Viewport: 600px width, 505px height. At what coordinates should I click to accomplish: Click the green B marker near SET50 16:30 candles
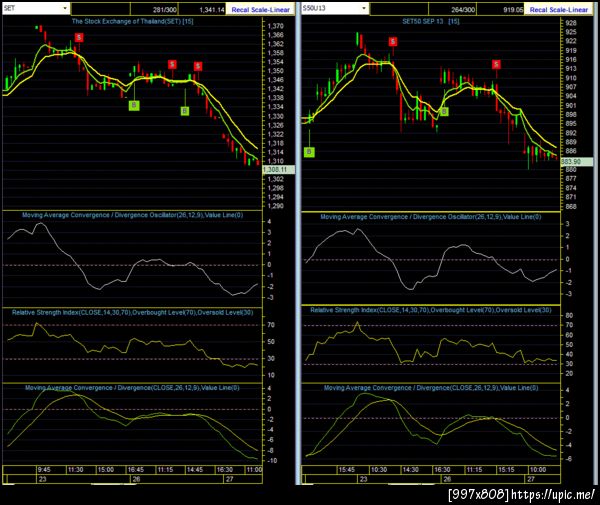coord(444,111)
